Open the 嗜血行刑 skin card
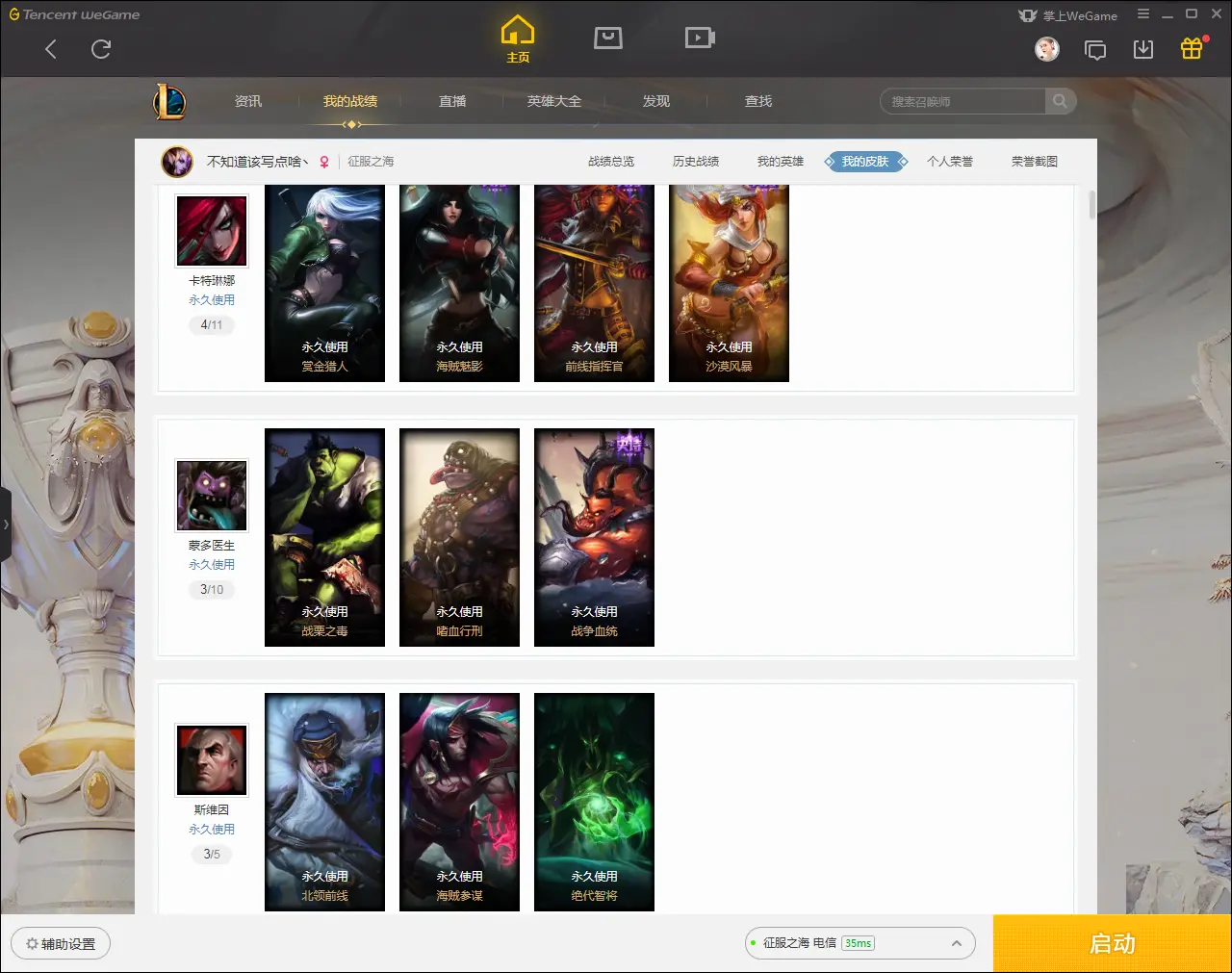This screenshot has width=1232, height=973. pos(459,537)
